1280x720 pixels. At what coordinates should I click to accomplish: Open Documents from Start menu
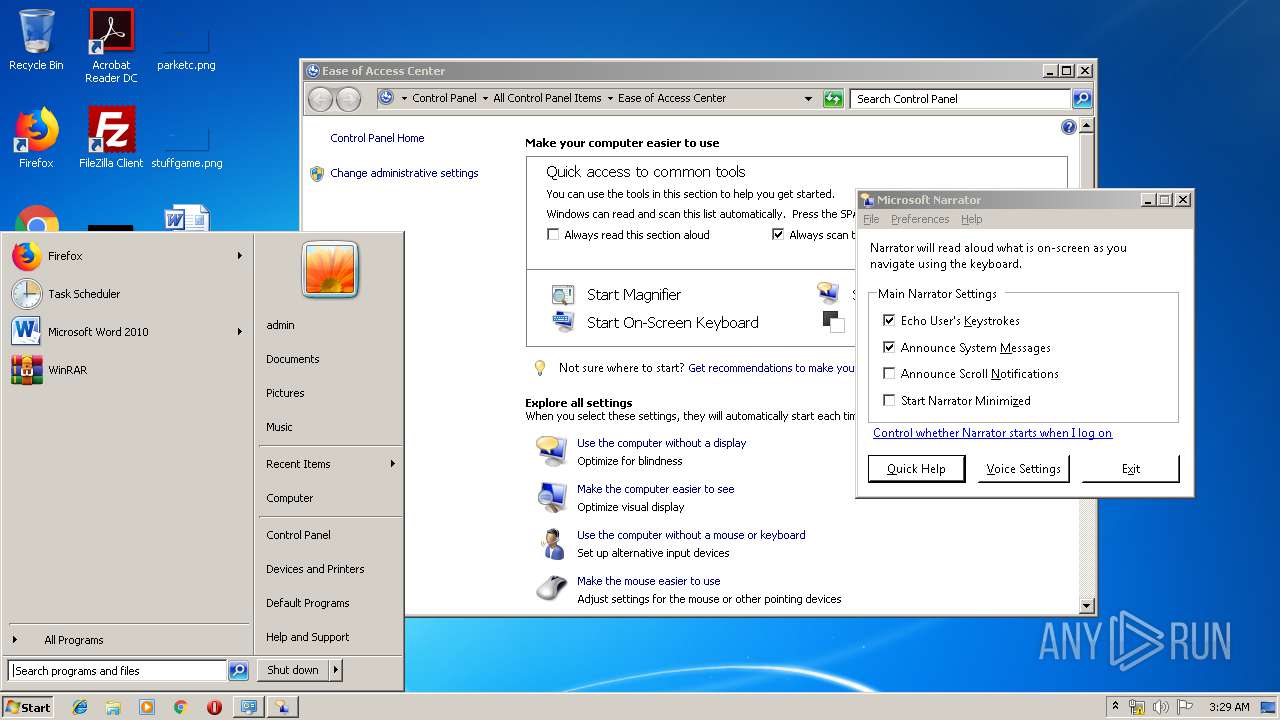[x=293, y=359]
